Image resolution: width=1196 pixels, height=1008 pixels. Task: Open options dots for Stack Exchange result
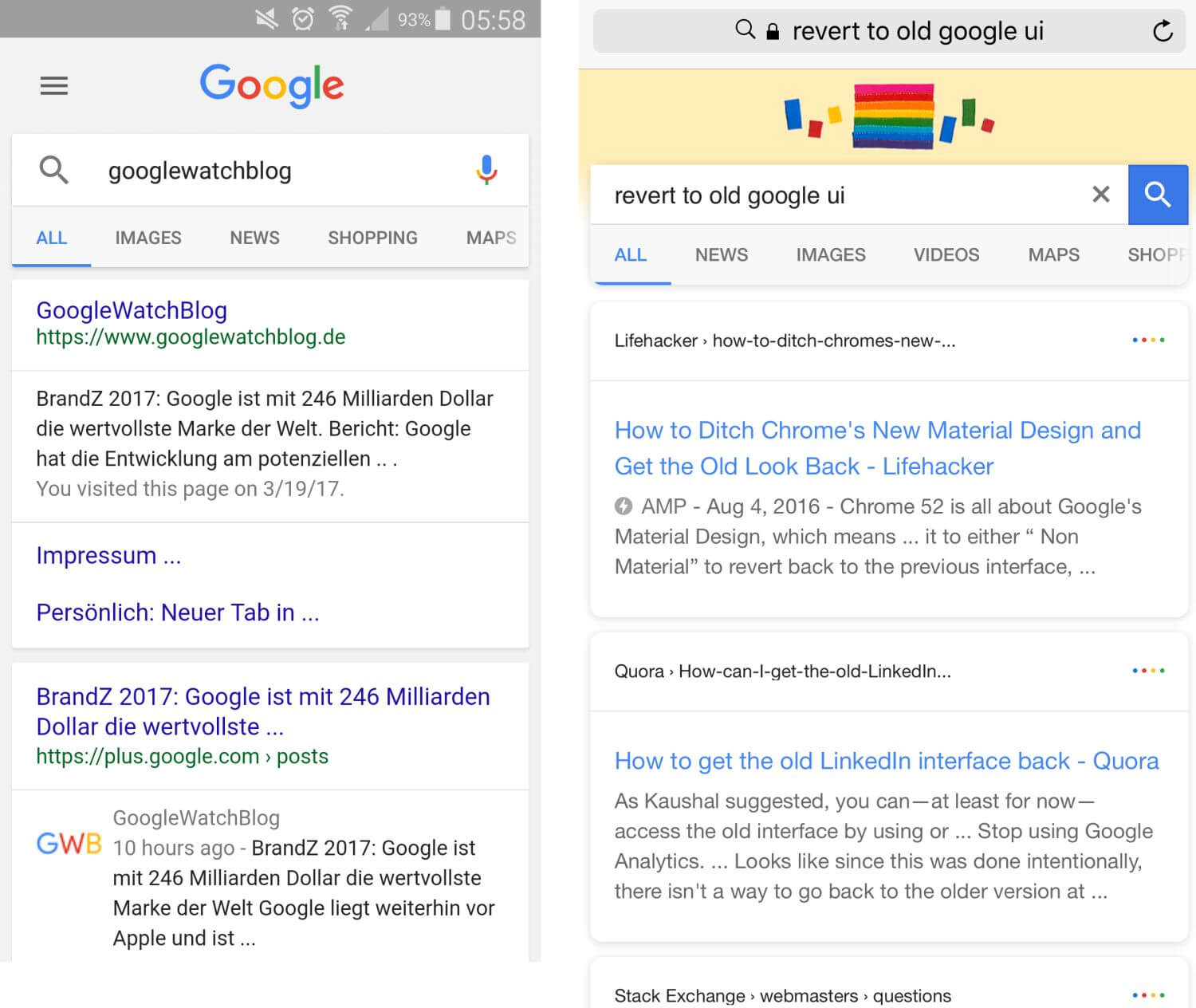[x=1148, y=994]
